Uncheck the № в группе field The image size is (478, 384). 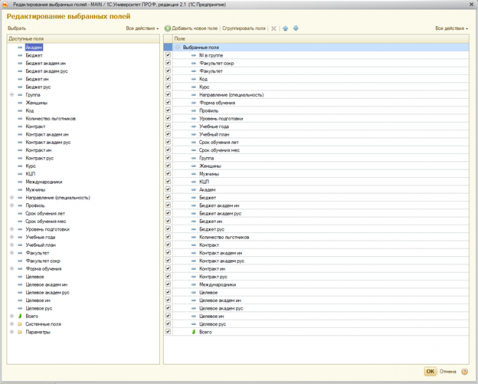(x=168, y=55)
